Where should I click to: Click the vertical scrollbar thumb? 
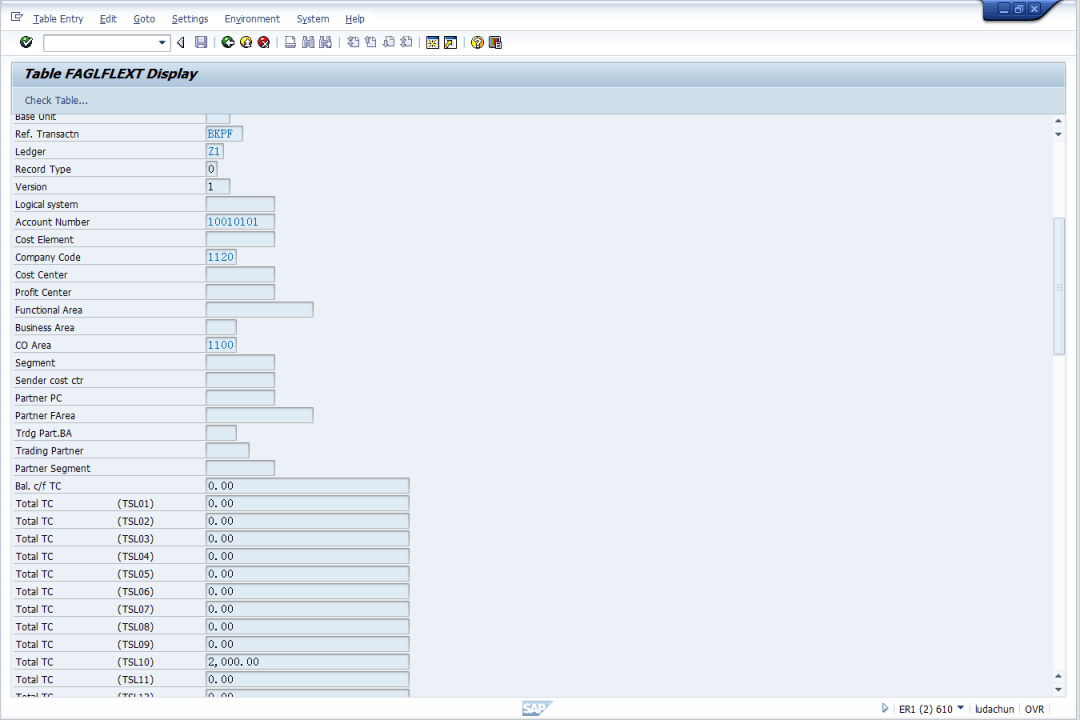tap(1059, 285)
